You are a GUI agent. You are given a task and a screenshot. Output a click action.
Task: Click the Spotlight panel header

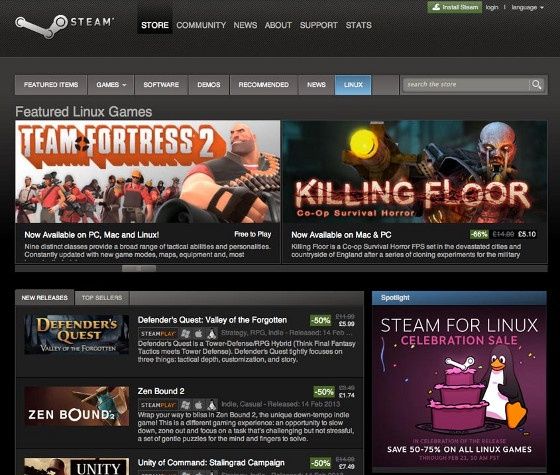pyautogui.click(x=459, y=298)
